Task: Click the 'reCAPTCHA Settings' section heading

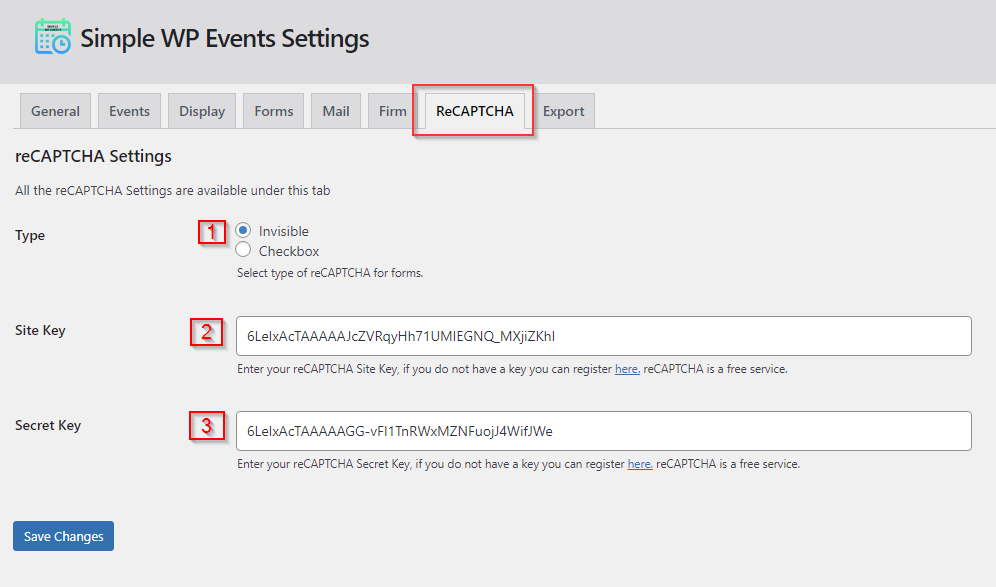Action: pos(93,156)
